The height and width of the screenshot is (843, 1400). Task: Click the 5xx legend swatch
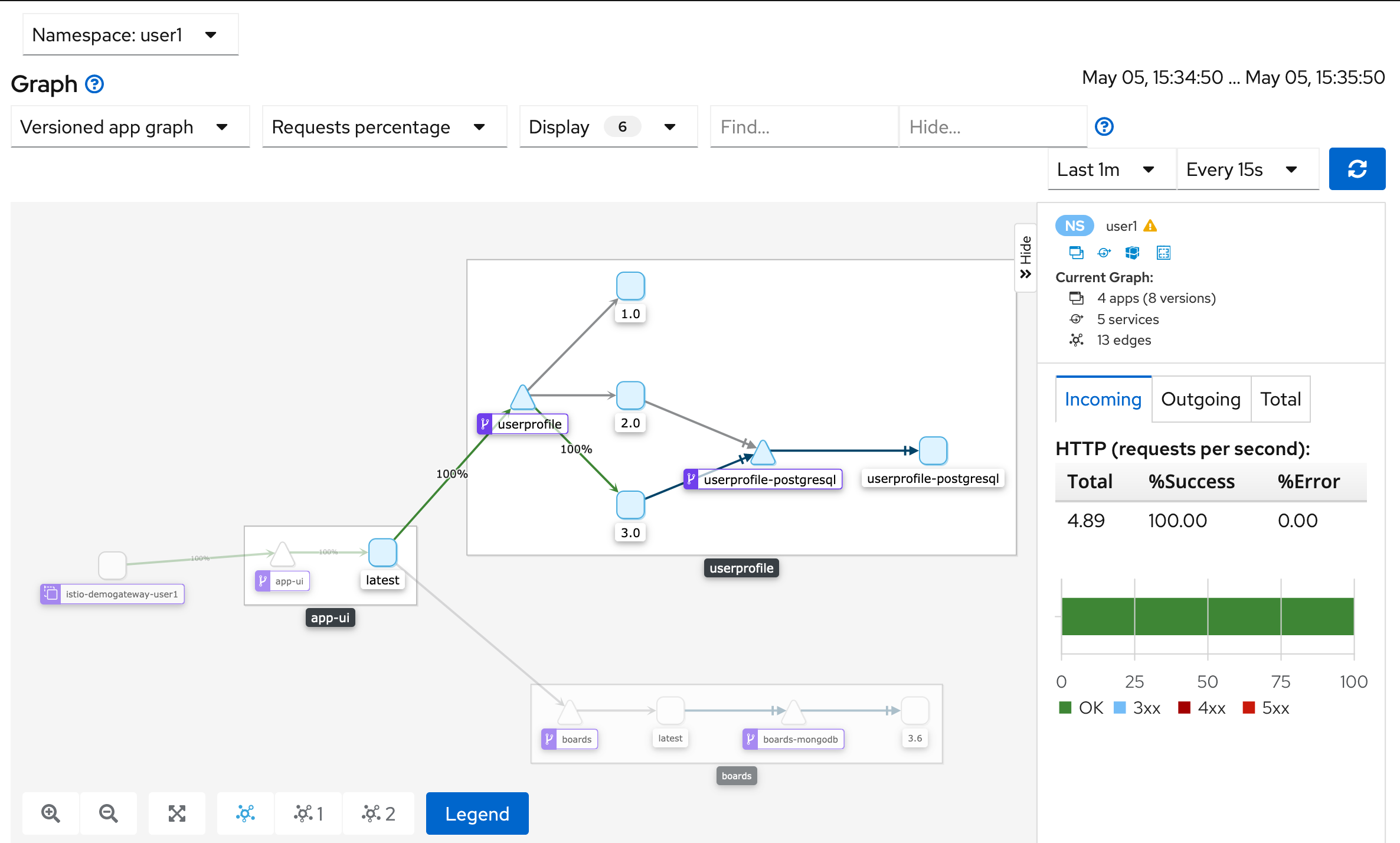(x=1248, y=708)
